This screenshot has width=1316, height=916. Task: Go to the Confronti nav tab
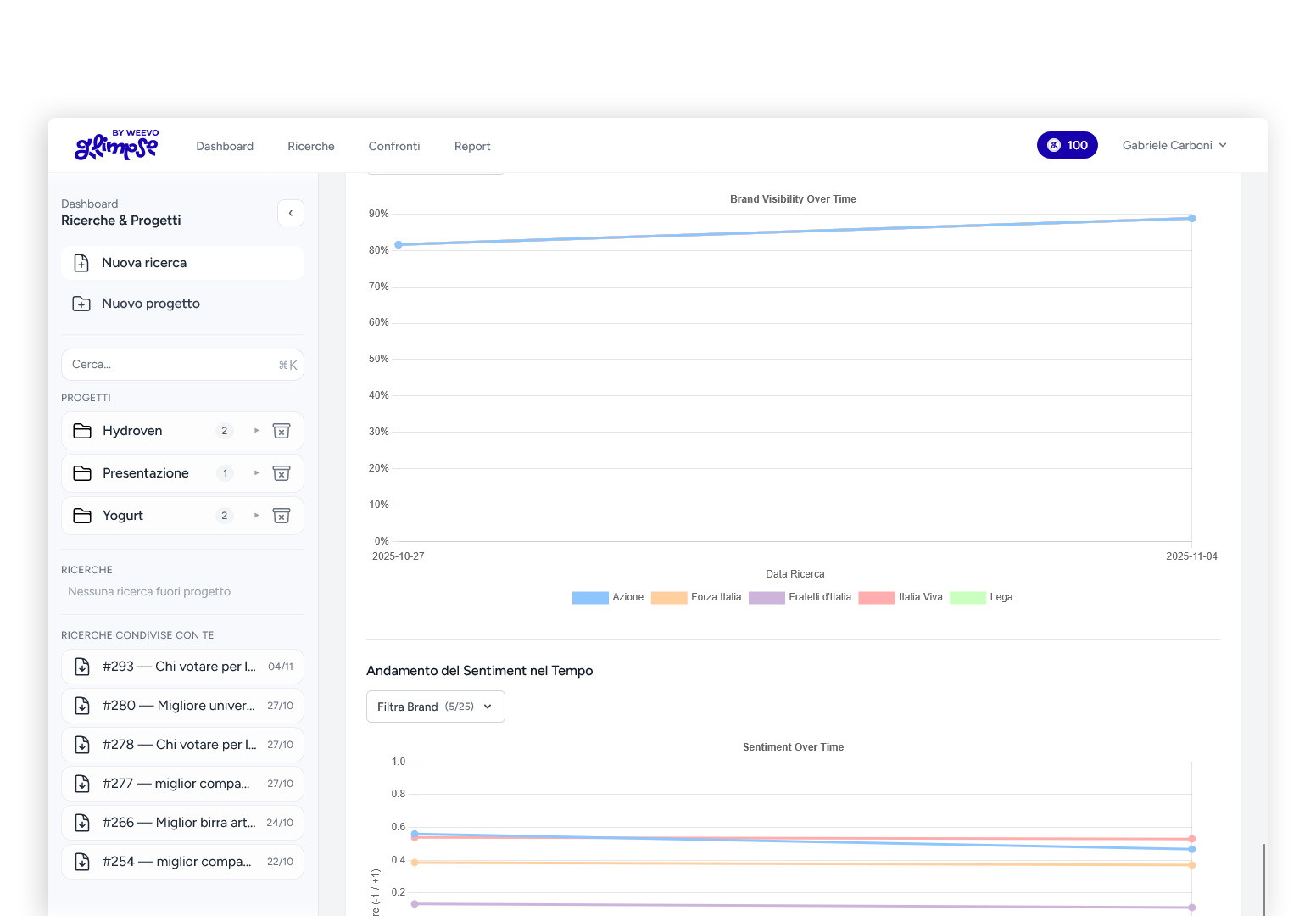tap(393, 146)
